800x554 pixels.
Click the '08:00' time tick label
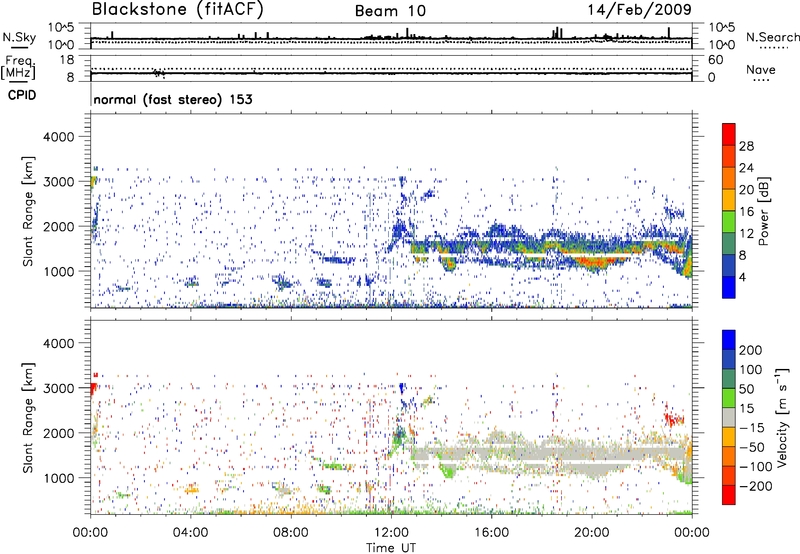point(291,533)
